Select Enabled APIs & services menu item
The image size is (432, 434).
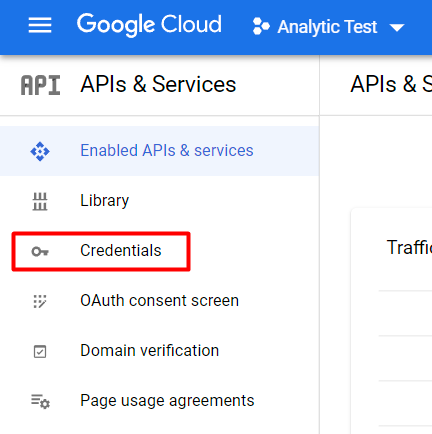(159, 151)
